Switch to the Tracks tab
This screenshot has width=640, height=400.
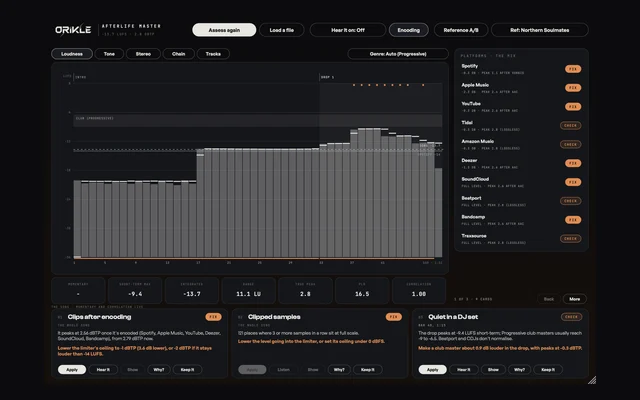point(213,54)
